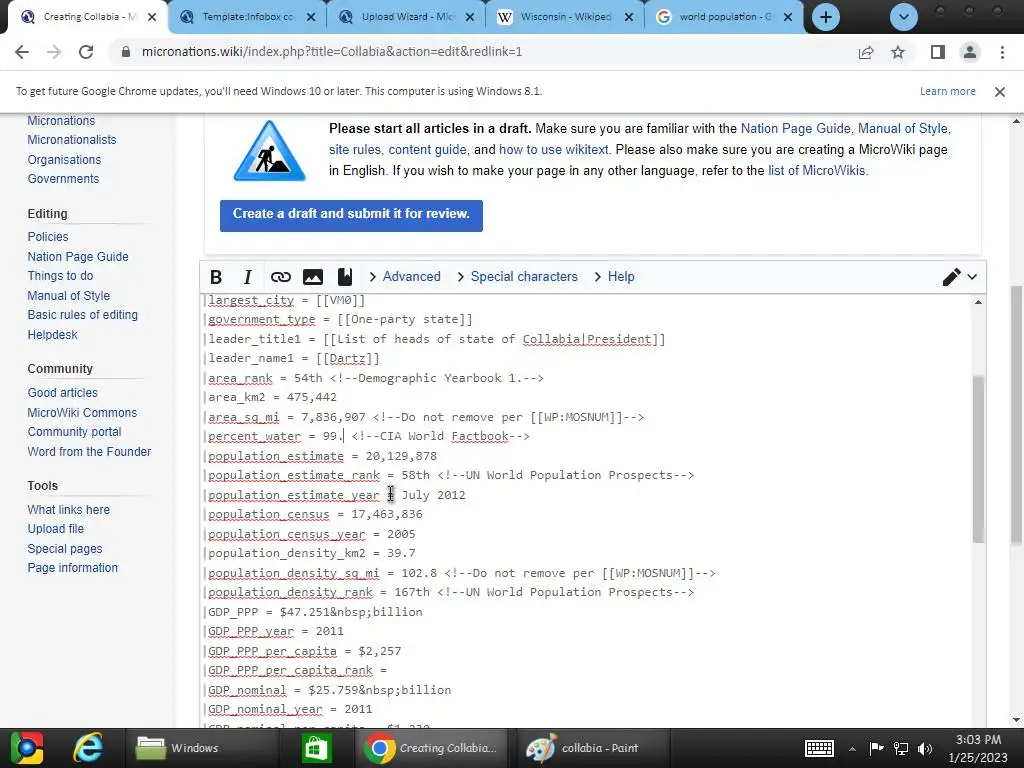Go back using browser back arrow
Screen dimensions: 1024x768
click(22, 52)
